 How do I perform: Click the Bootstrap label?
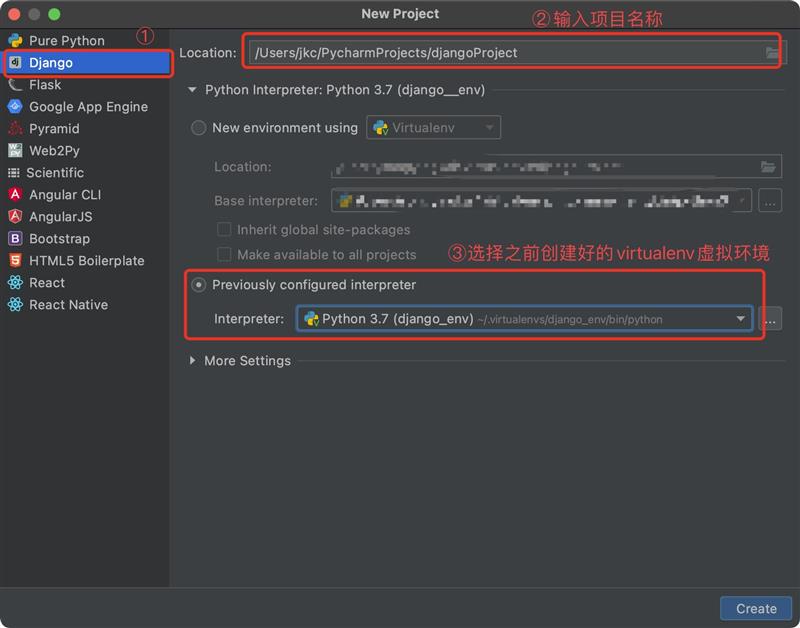(x=59, y=238)
